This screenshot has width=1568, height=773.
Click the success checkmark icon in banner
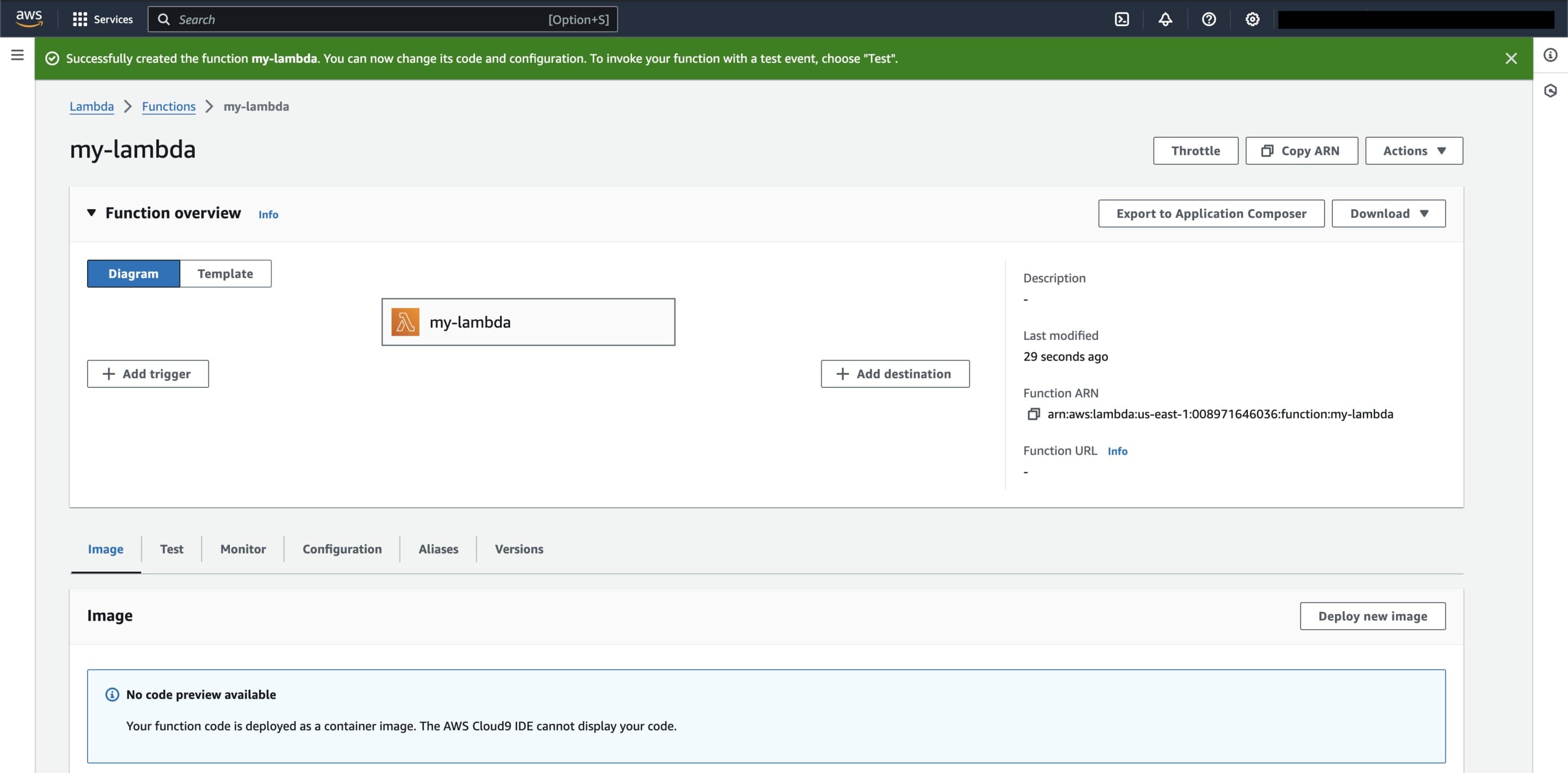tap(52, 58)
